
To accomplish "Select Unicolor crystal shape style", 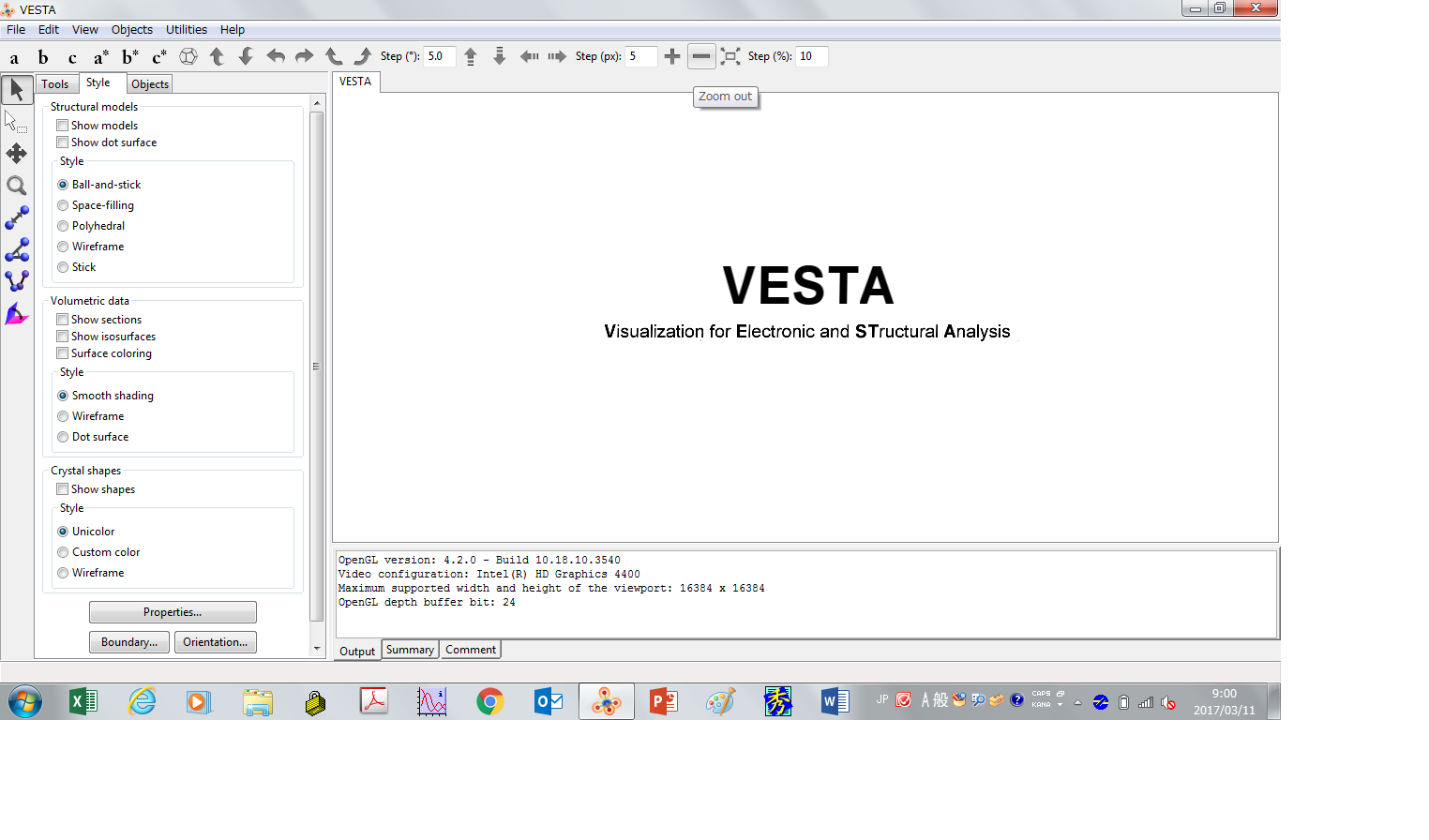I will [x=63, y=532].
